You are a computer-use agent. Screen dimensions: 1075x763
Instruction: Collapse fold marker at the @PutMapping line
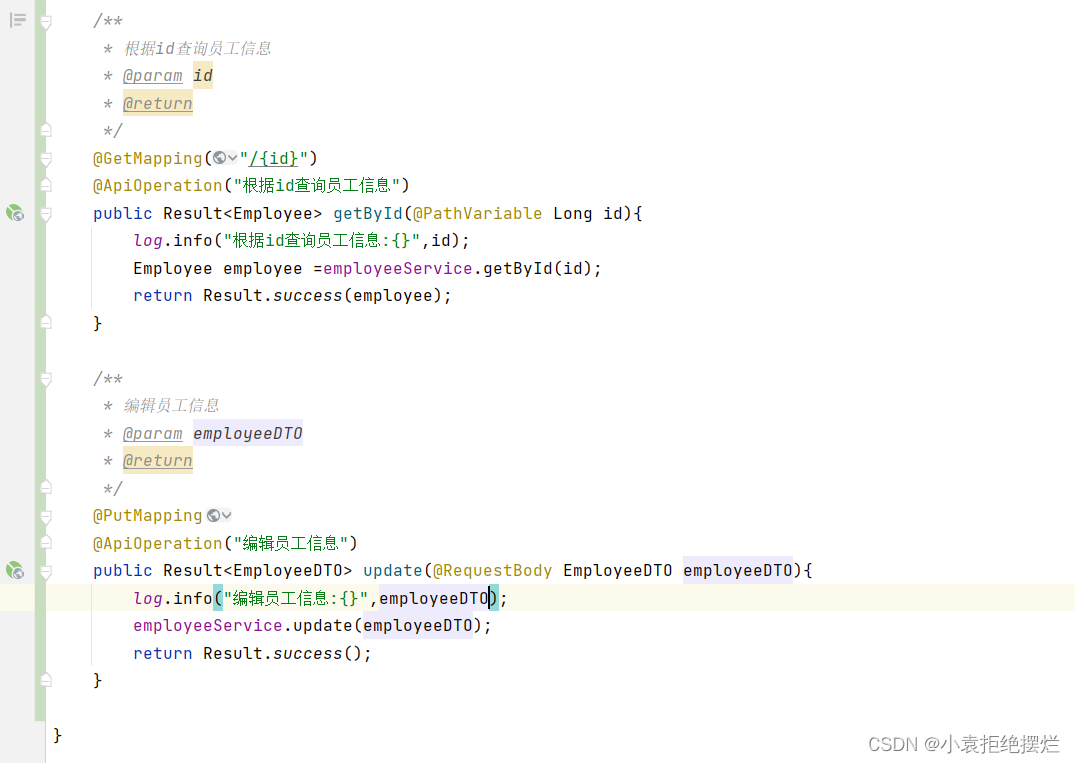click(x=46, y=516)
